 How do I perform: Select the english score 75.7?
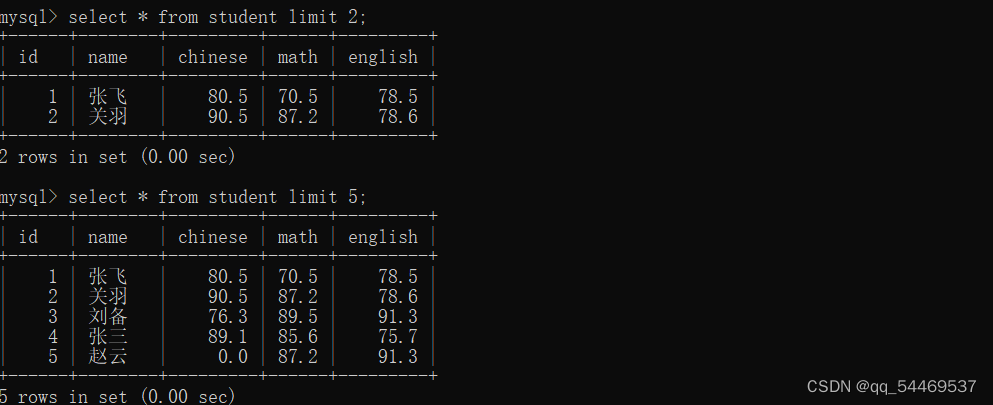pyautogui.click(x=397, y=336)
